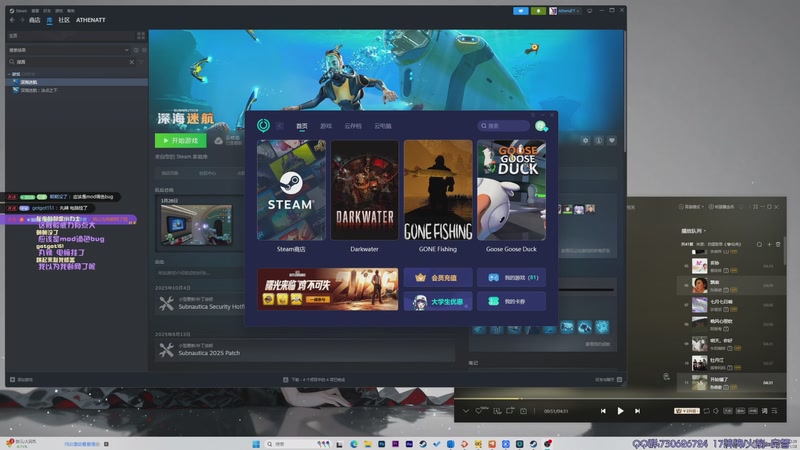Screen dimensions: 800x450
Task: Click the cloud status icon beside play button
Action: pyautogui.click(x=218, y=140)
